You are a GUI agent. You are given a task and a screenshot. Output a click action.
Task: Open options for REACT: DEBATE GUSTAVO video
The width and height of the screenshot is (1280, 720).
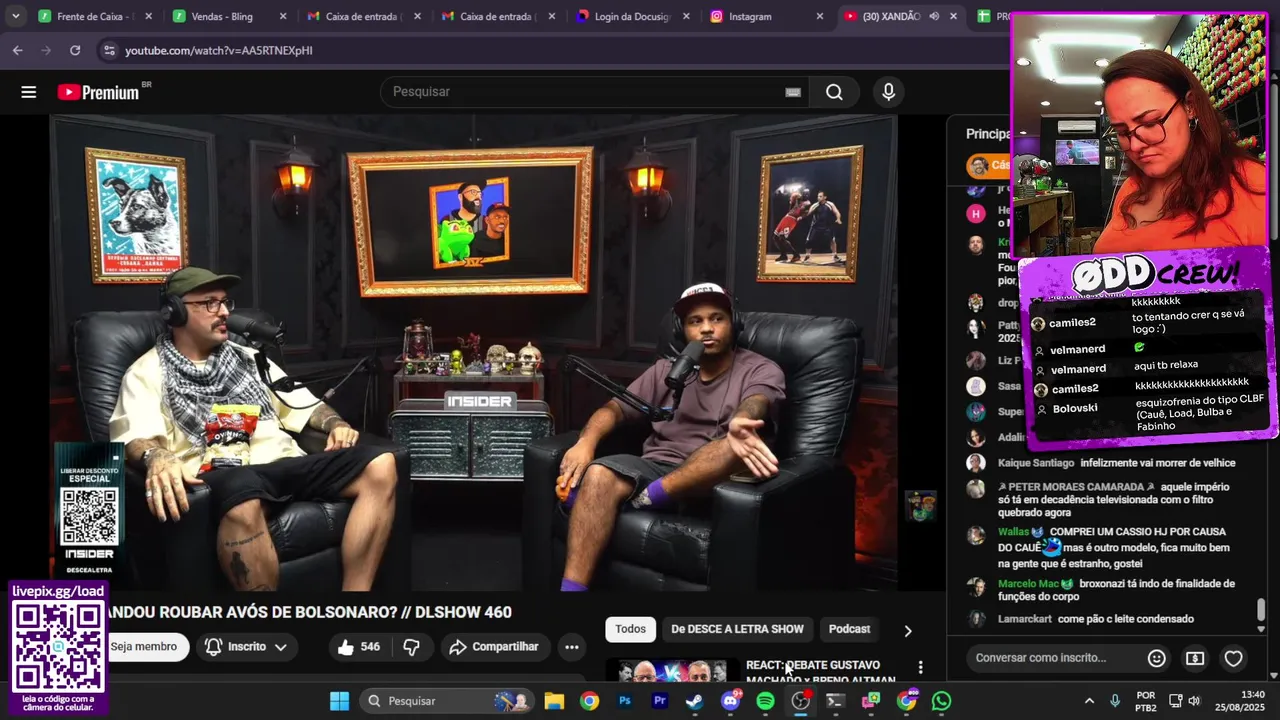click(x=920, y=667)
